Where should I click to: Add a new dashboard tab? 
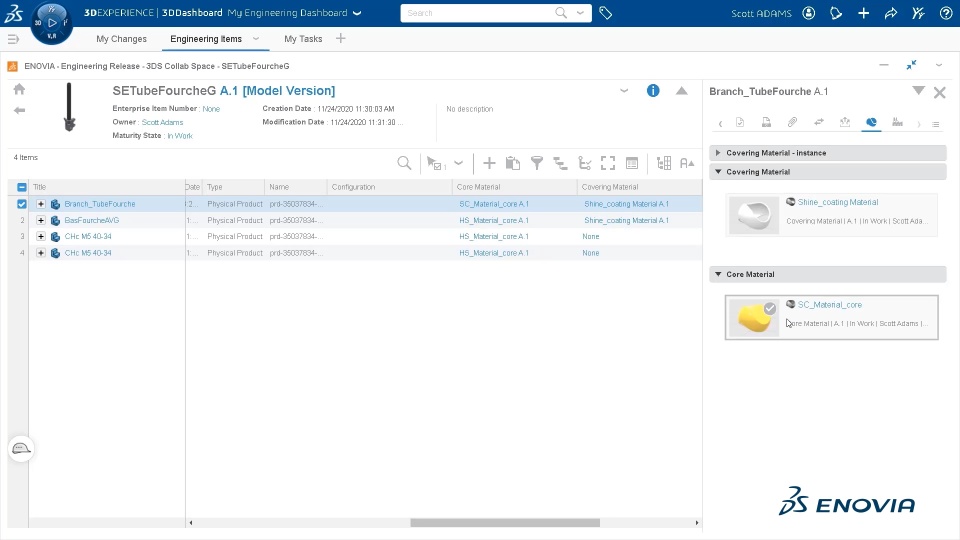(340, 39)
